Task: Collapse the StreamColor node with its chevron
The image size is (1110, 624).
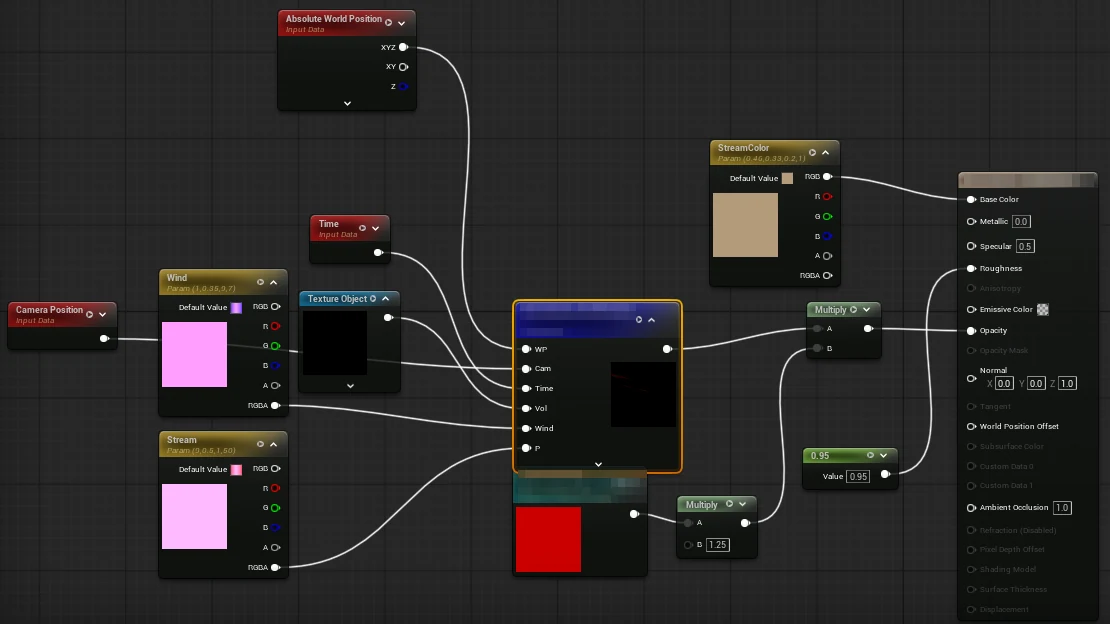Action: click(x=825, y=152)
